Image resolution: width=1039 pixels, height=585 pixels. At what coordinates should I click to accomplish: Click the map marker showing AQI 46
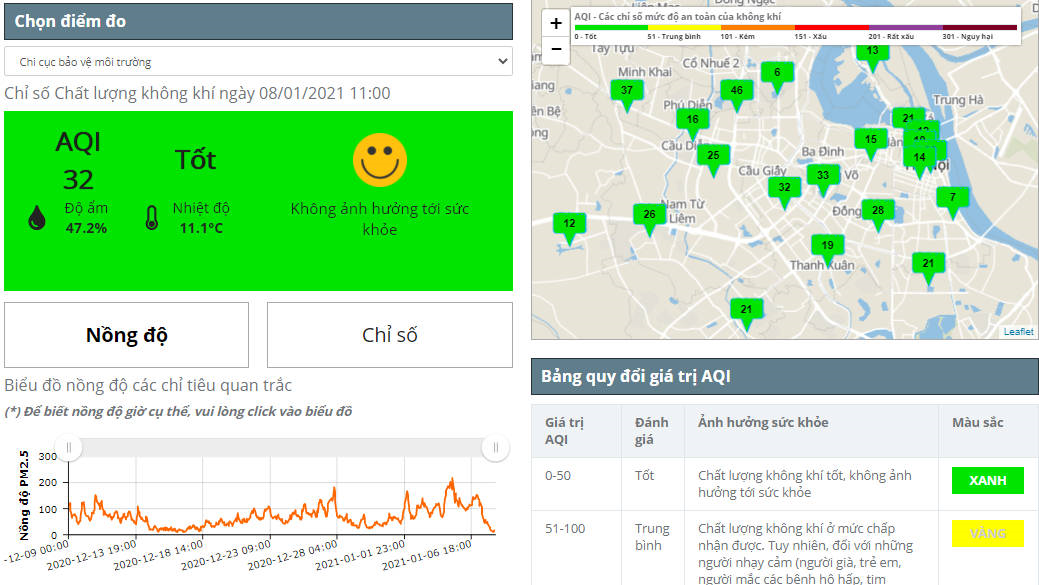point(737,92)
